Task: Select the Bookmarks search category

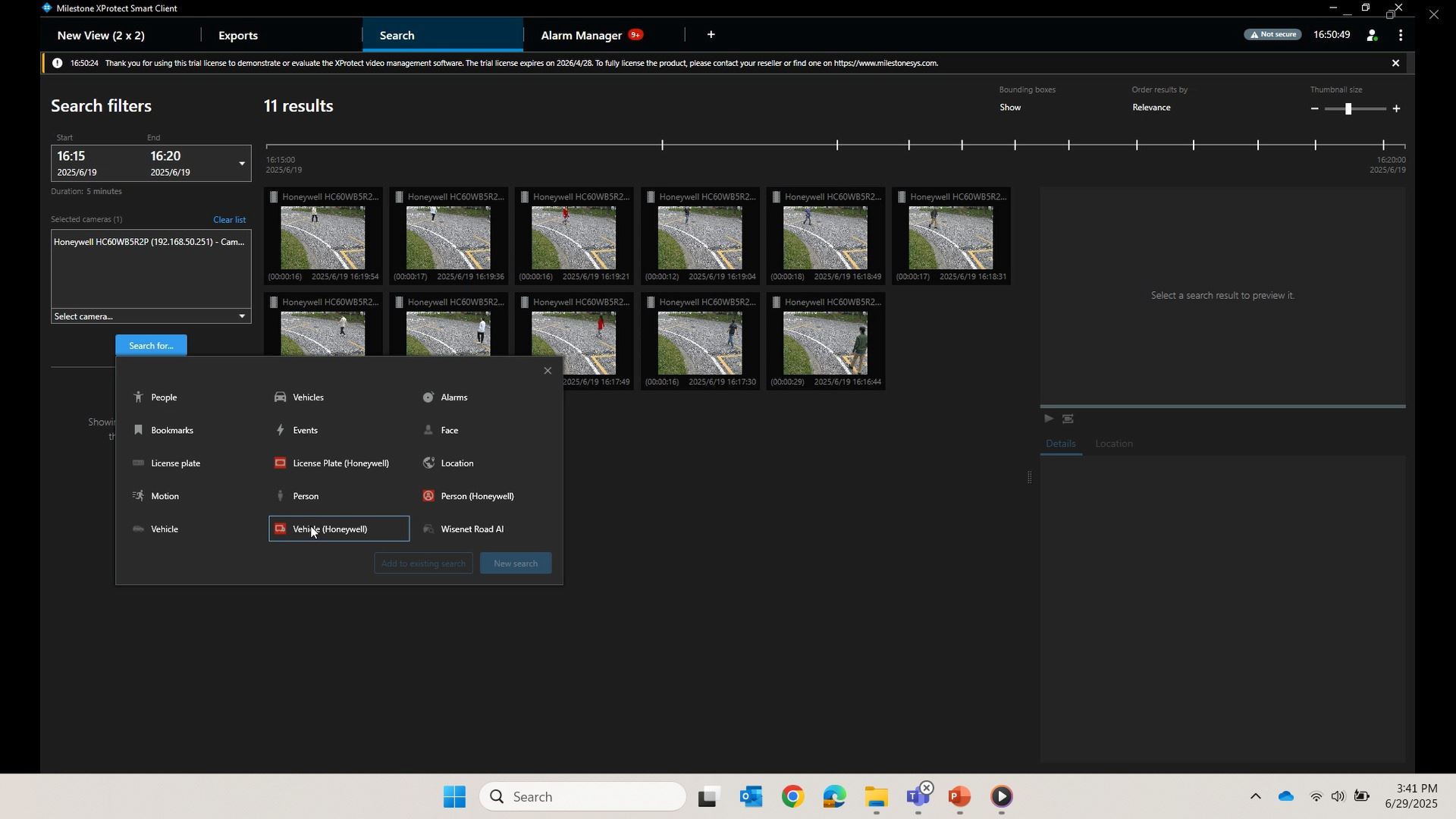Action: point(163,430)
